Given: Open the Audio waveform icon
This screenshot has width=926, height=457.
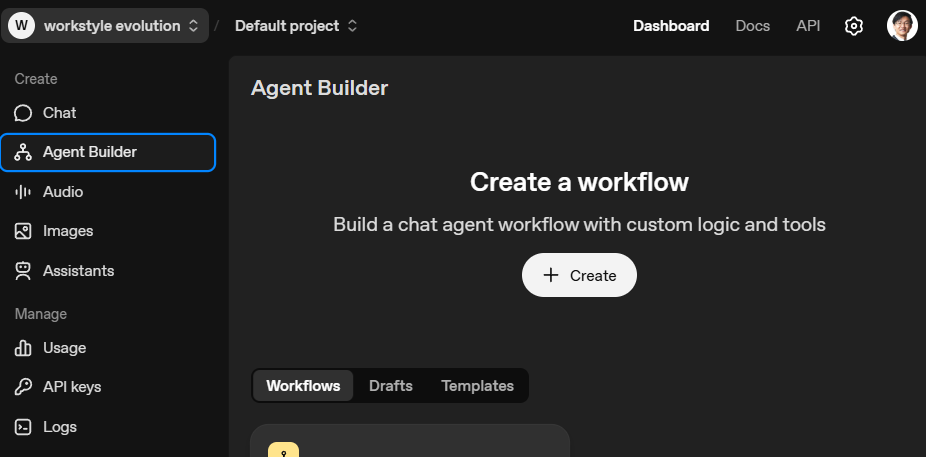Looking at the screenshot, I should coord(23,192).
